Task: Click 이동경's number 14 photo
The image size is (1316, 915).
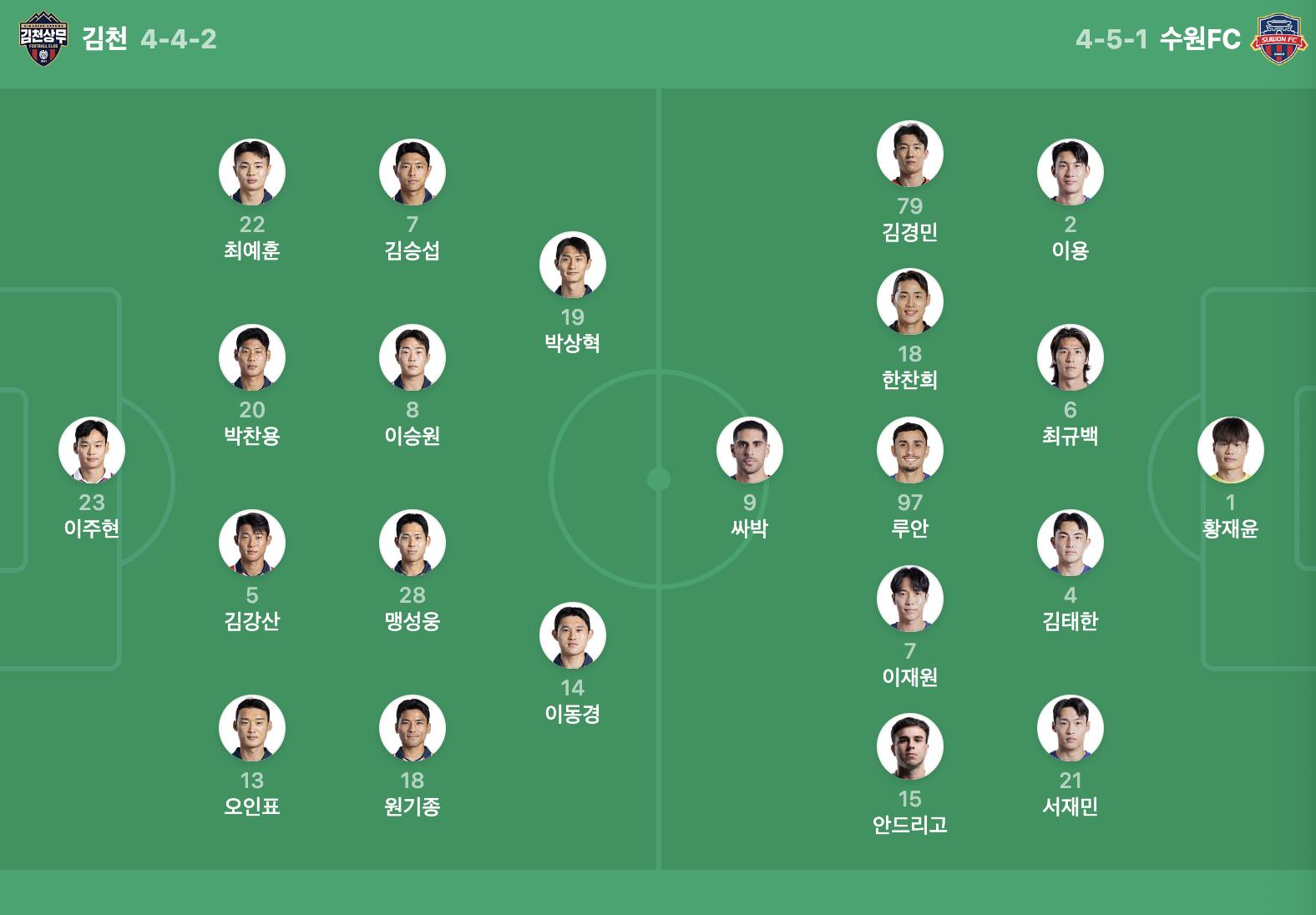Action: [573, 636]
